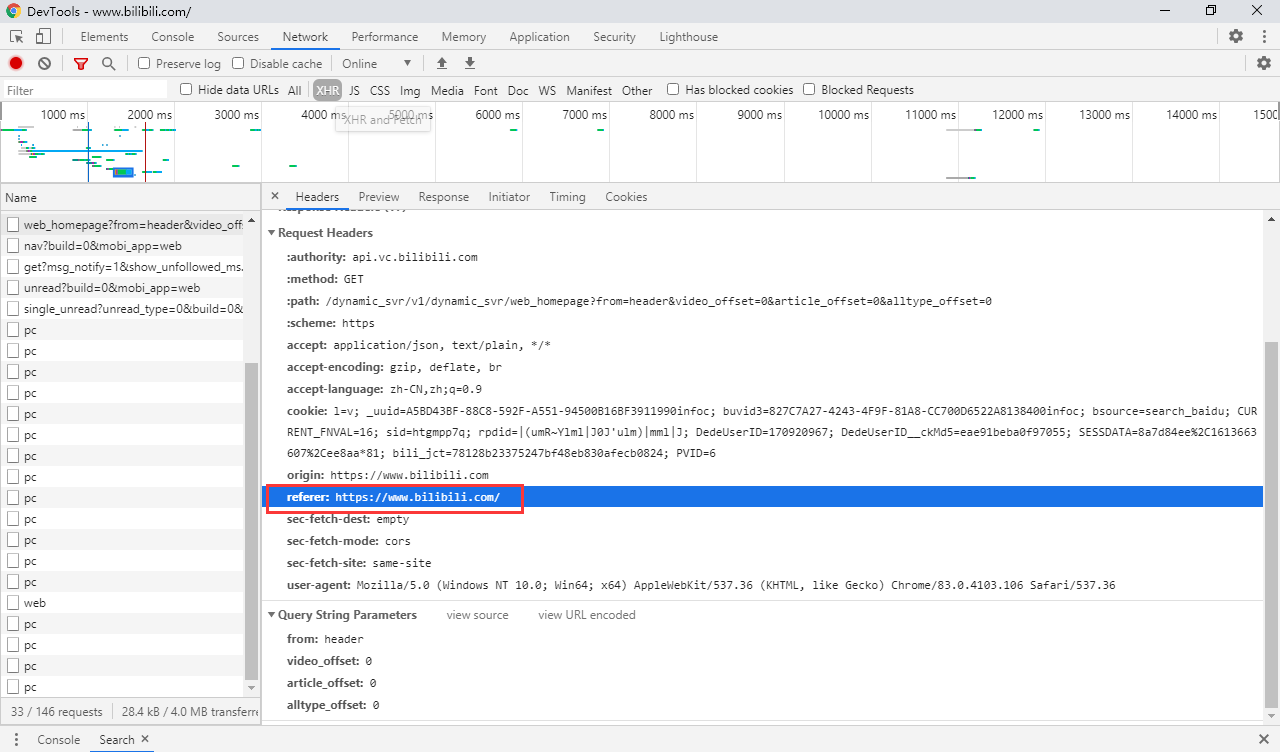Viewport: 1280px width, 752px height.
Task: Clear the network log
Action: pyautogui.click(x=44, y=63)
